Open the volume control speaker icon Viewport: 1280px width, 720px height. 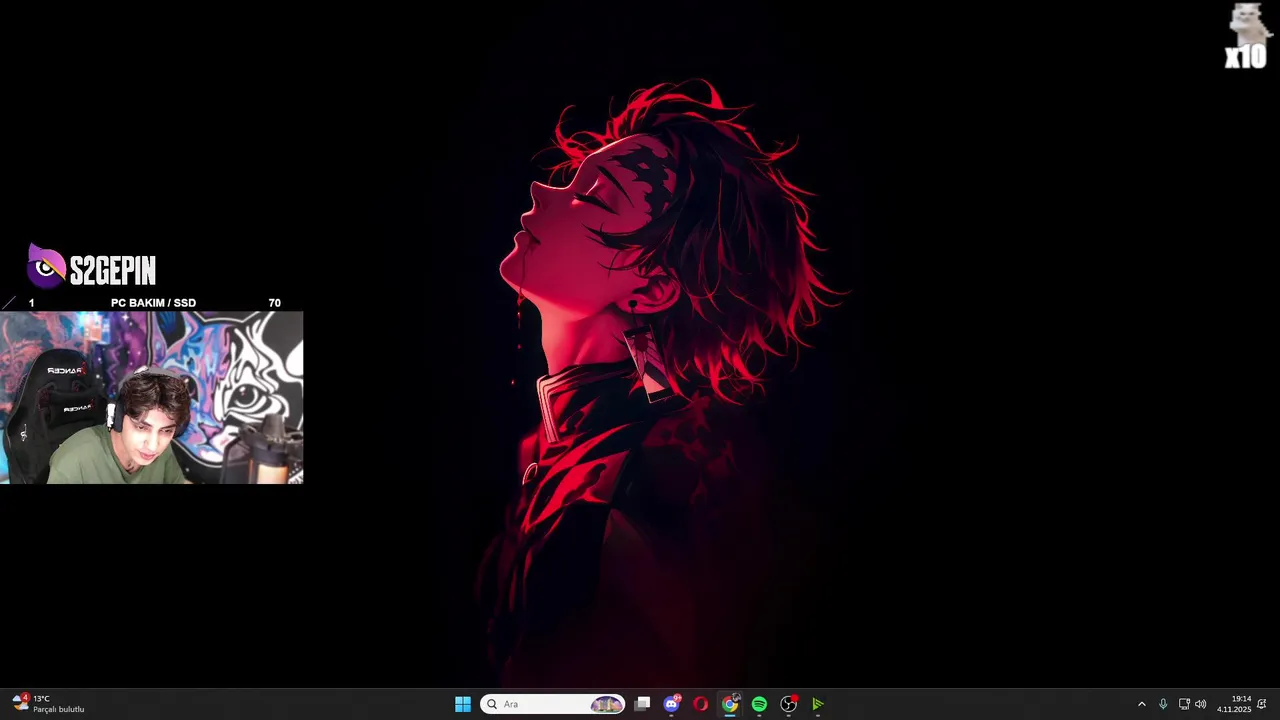[1200, 704]
